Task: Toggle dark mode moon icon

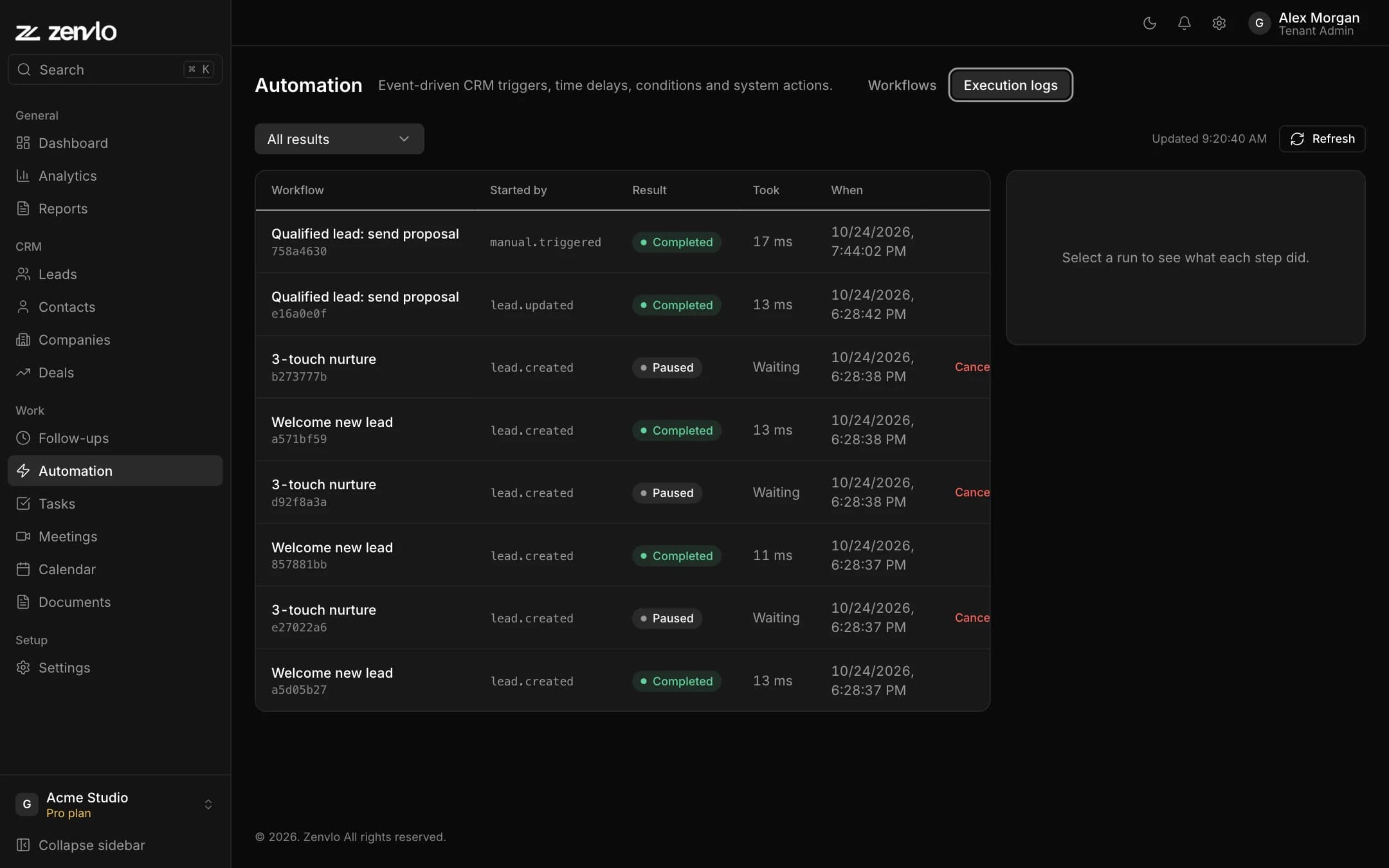Action: [1150, 23]
